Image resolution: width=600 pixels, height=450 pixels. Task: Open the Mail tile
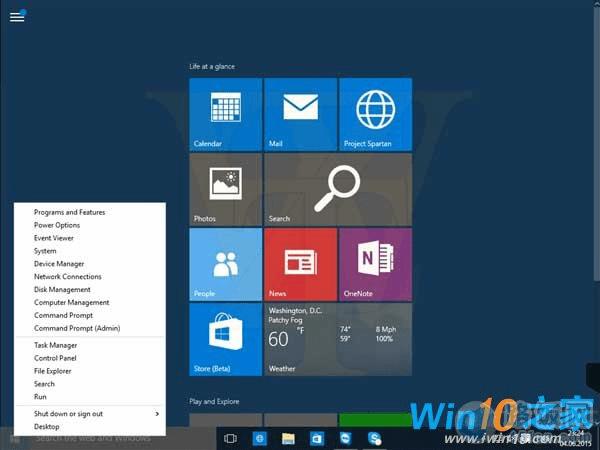(301, 114)
